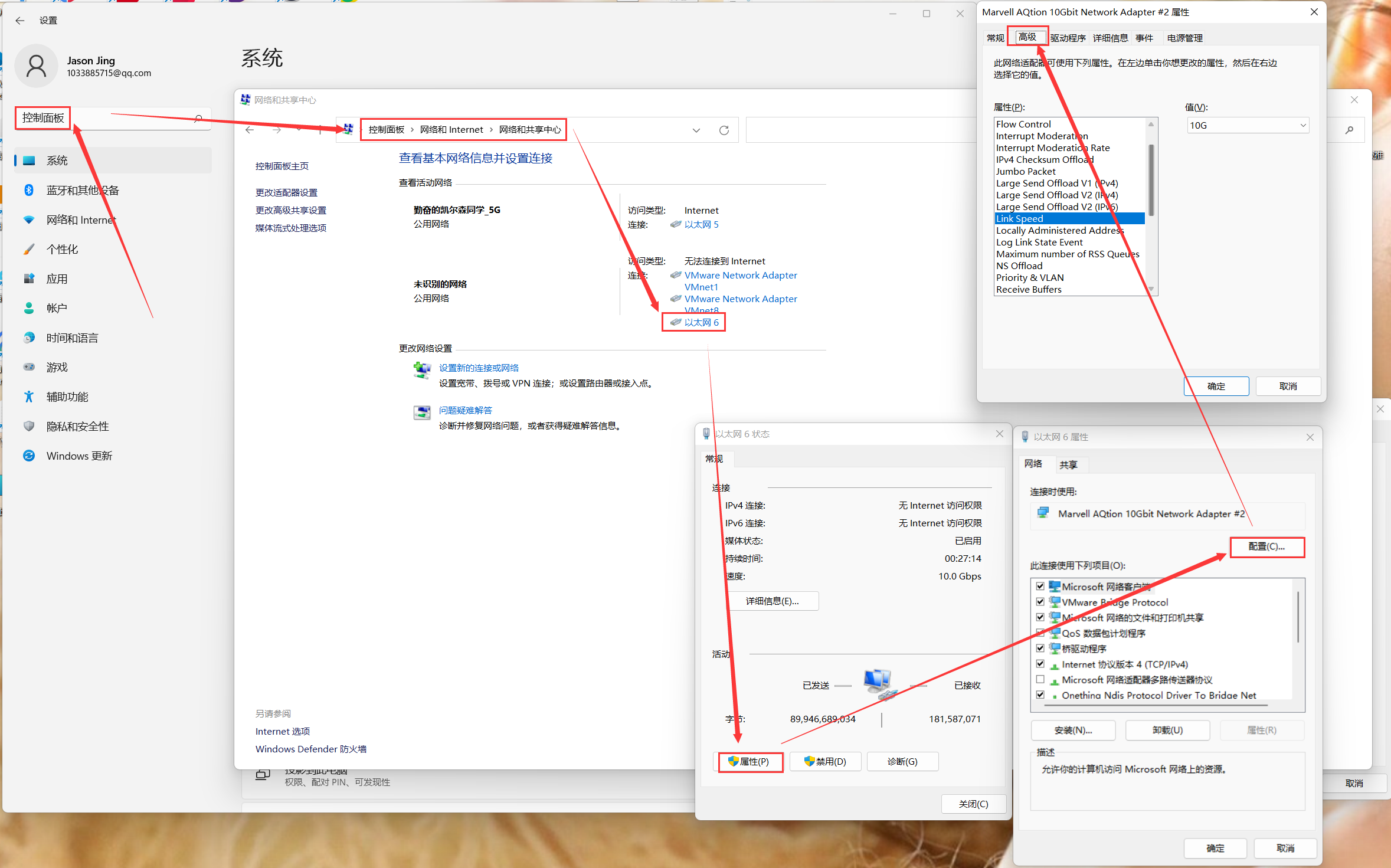This screenshot has width=1391, height=868.
Task: Select Jumbo Packet in the property list
Action: pyautogui.click(x=1025, y=171)
